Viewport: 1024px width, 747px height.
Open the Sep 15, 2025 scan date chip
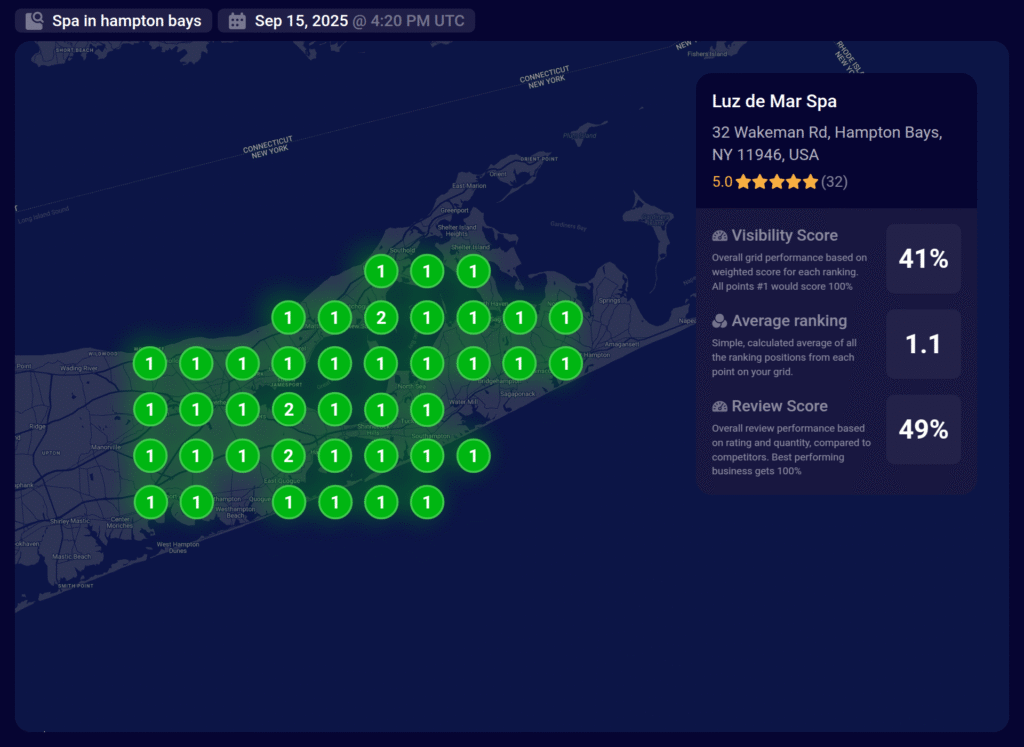(346, 21)
